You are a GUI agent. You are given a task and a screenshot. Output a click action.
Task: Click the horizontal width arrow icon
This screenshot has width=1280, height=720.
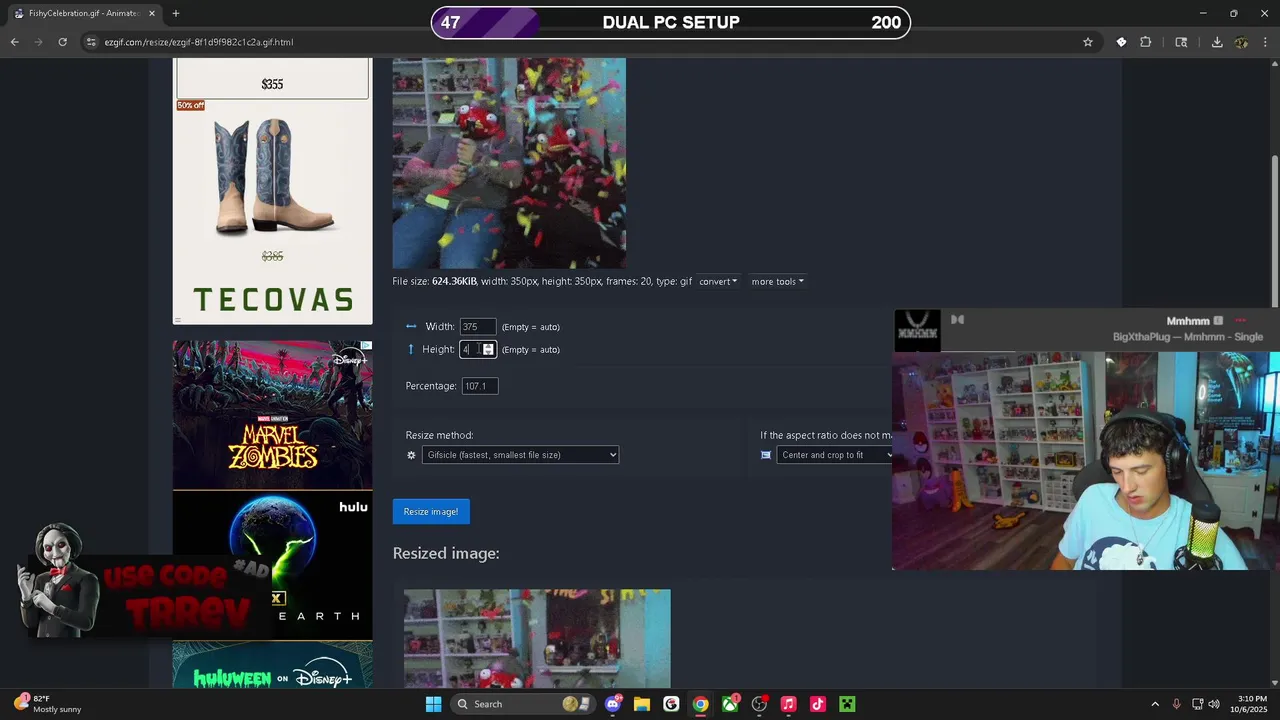pos(411,326)
